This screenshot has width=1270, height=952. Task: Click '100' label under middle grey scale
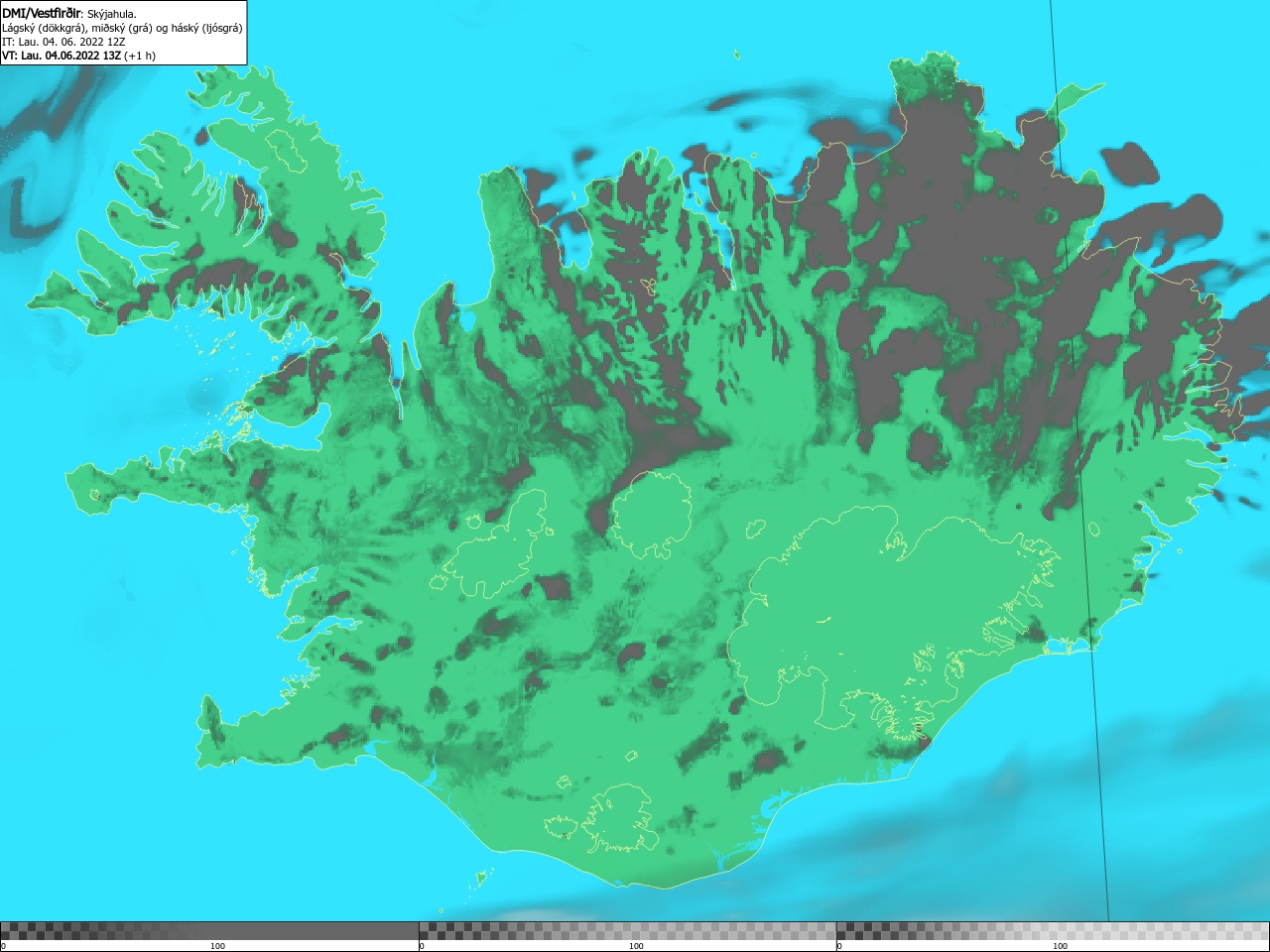[x=636, y=946]
